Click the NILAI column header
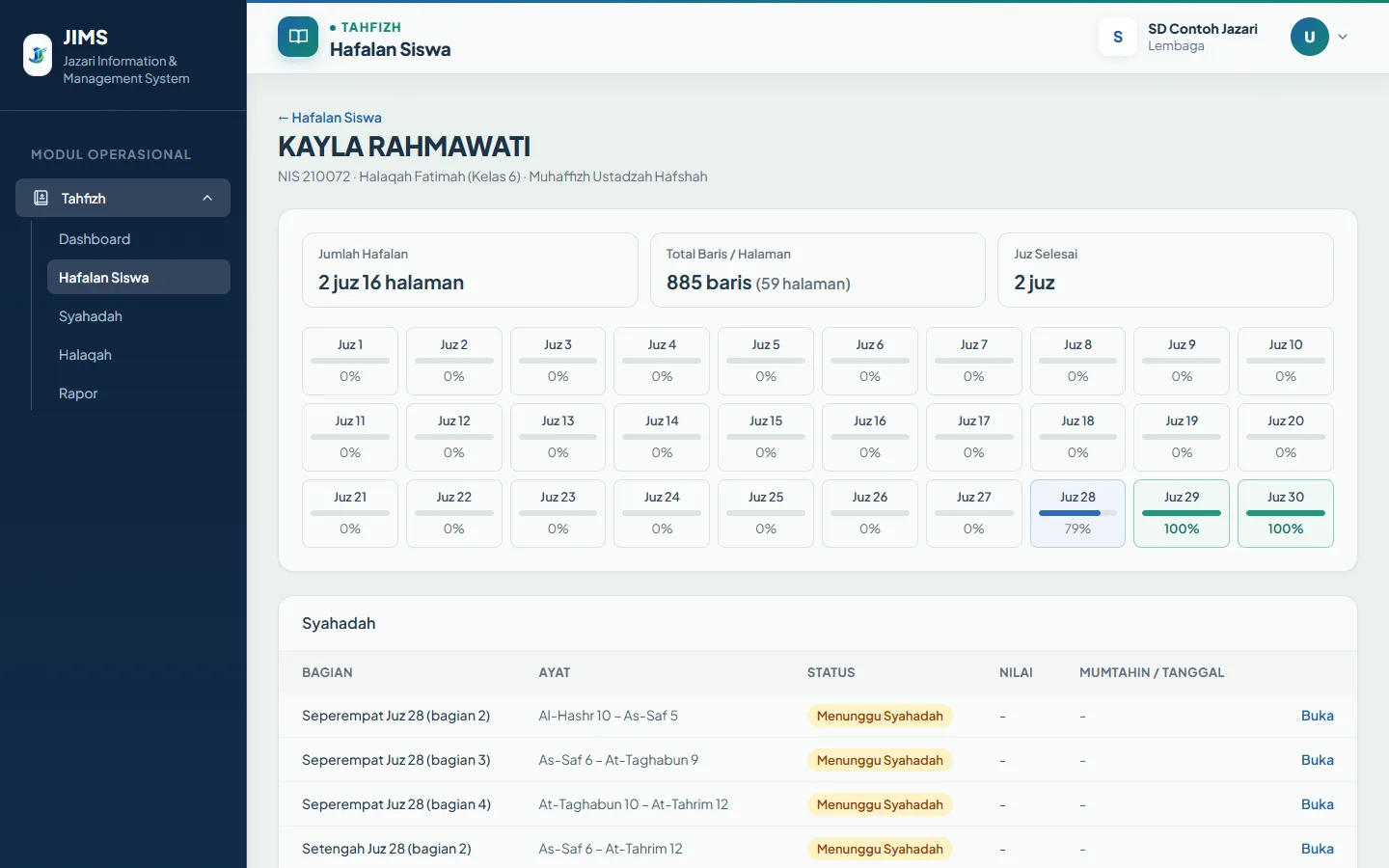Viewport: 1389px width, 868px height. 1016,672
